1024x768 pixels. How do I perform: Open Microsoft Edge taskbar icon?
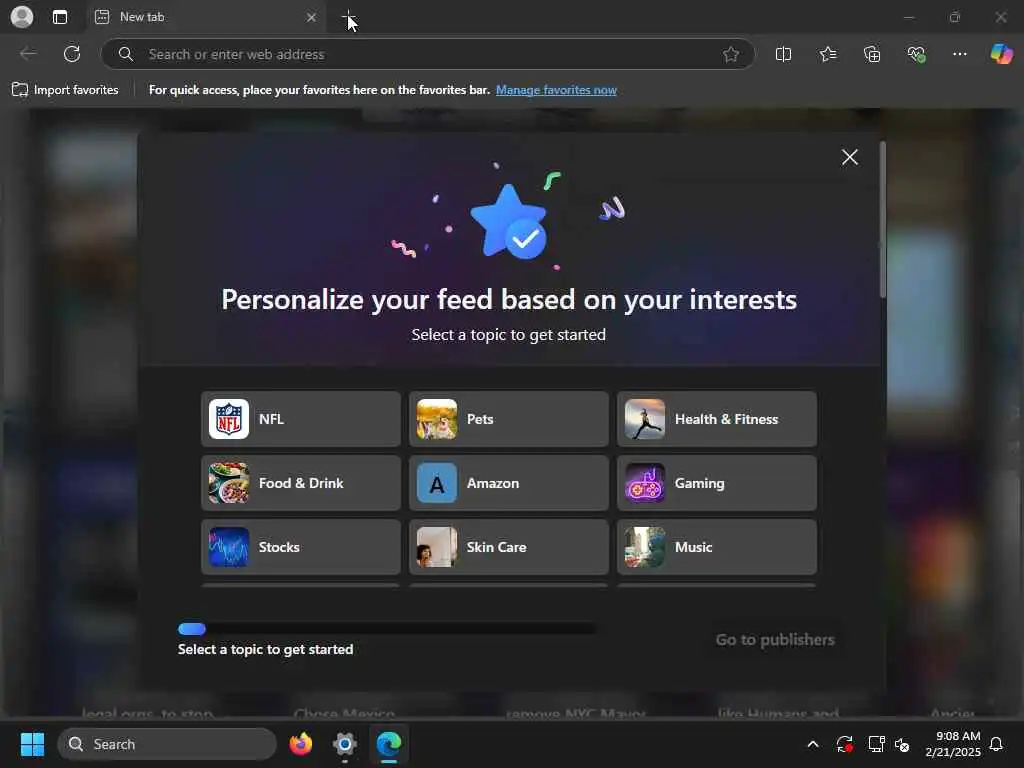tap(389, 744)
